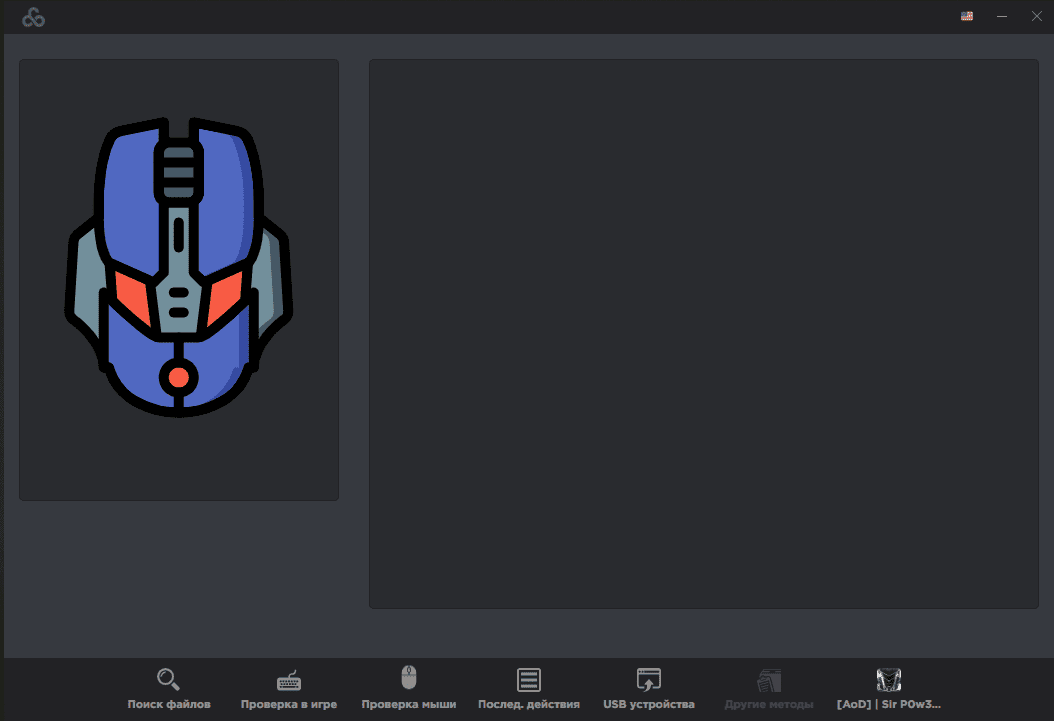The width and height of the screenshot is (1054, 721).
Task: Click inside the empty right results panel
Action: [703, 333]
